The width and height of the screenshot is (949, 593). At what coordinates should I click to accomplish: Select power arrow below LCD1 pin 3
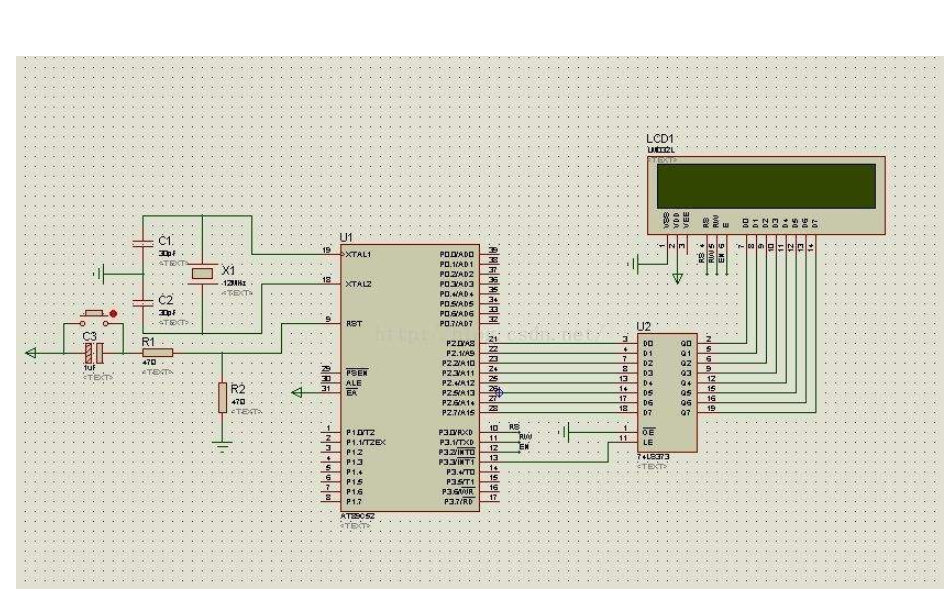(x=678, y=278)
